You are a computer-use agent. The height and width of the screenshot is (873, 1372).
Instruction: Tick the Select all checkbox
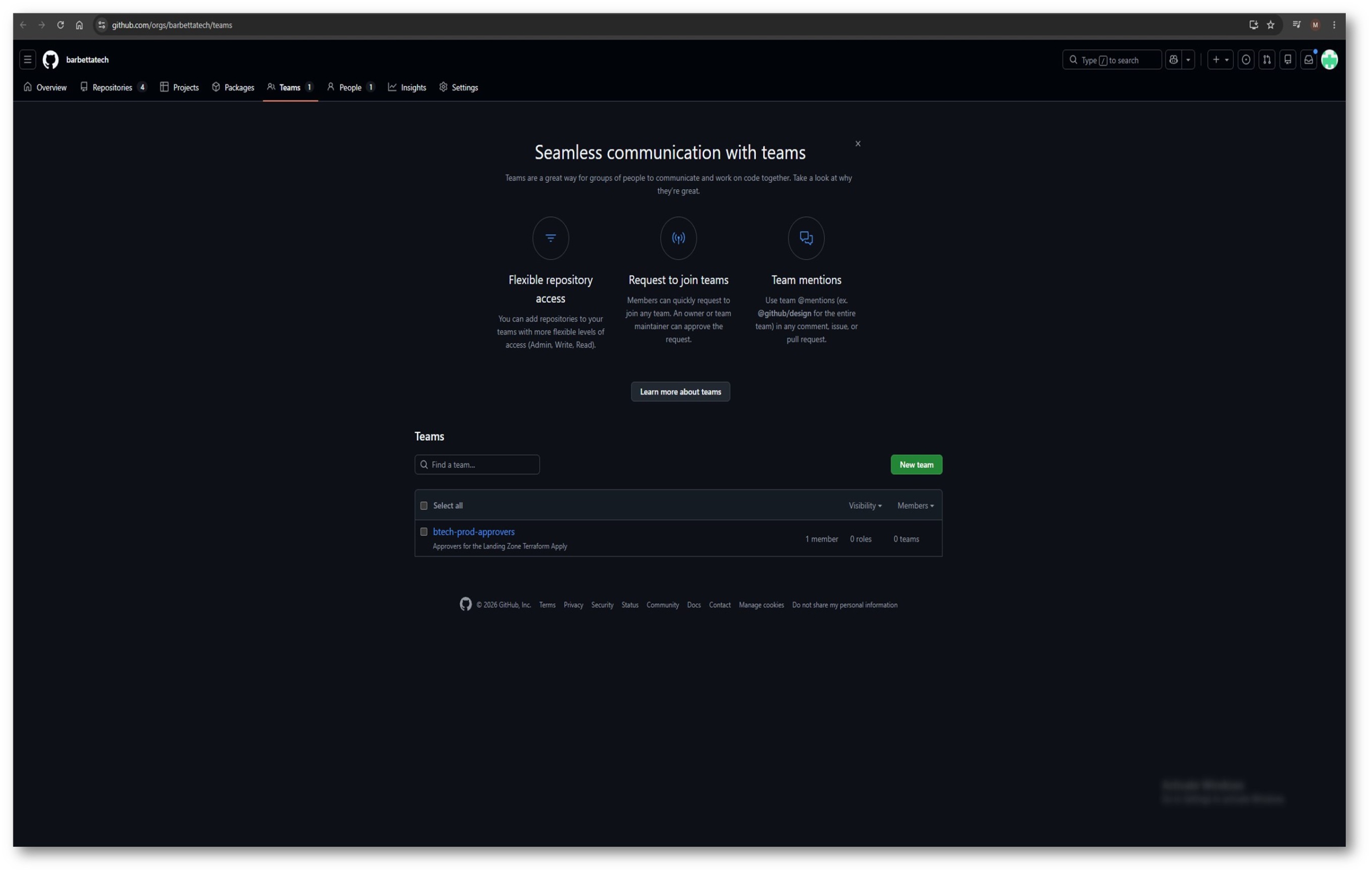[423, 506]
